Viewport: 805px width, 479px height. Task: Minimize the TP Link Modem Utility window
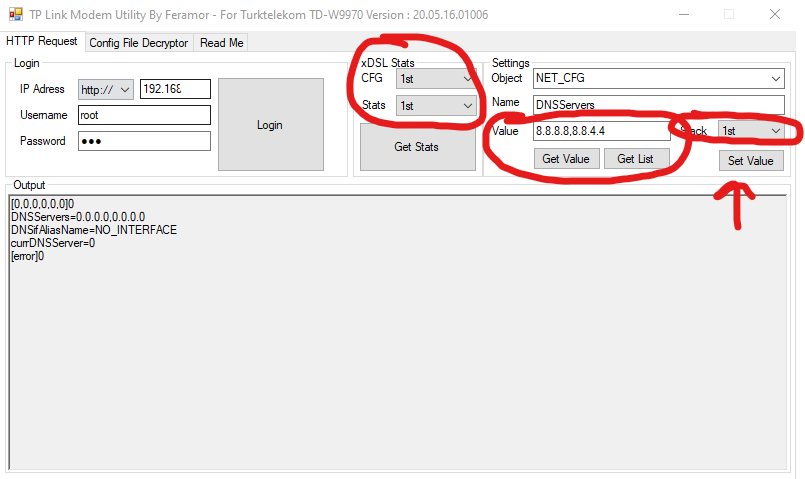[x=684, y=14]
